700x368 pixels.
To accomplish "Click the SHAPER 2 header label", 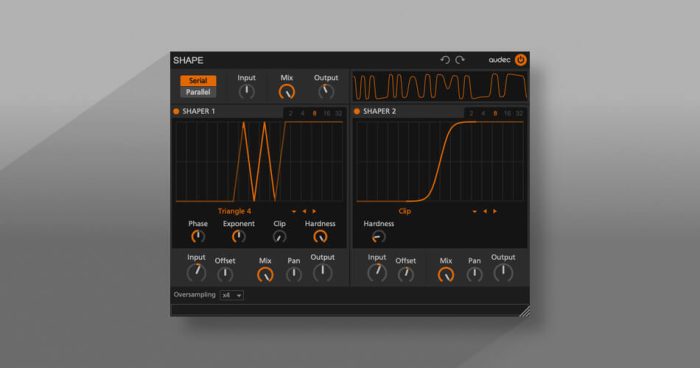I will coord(379,111).
